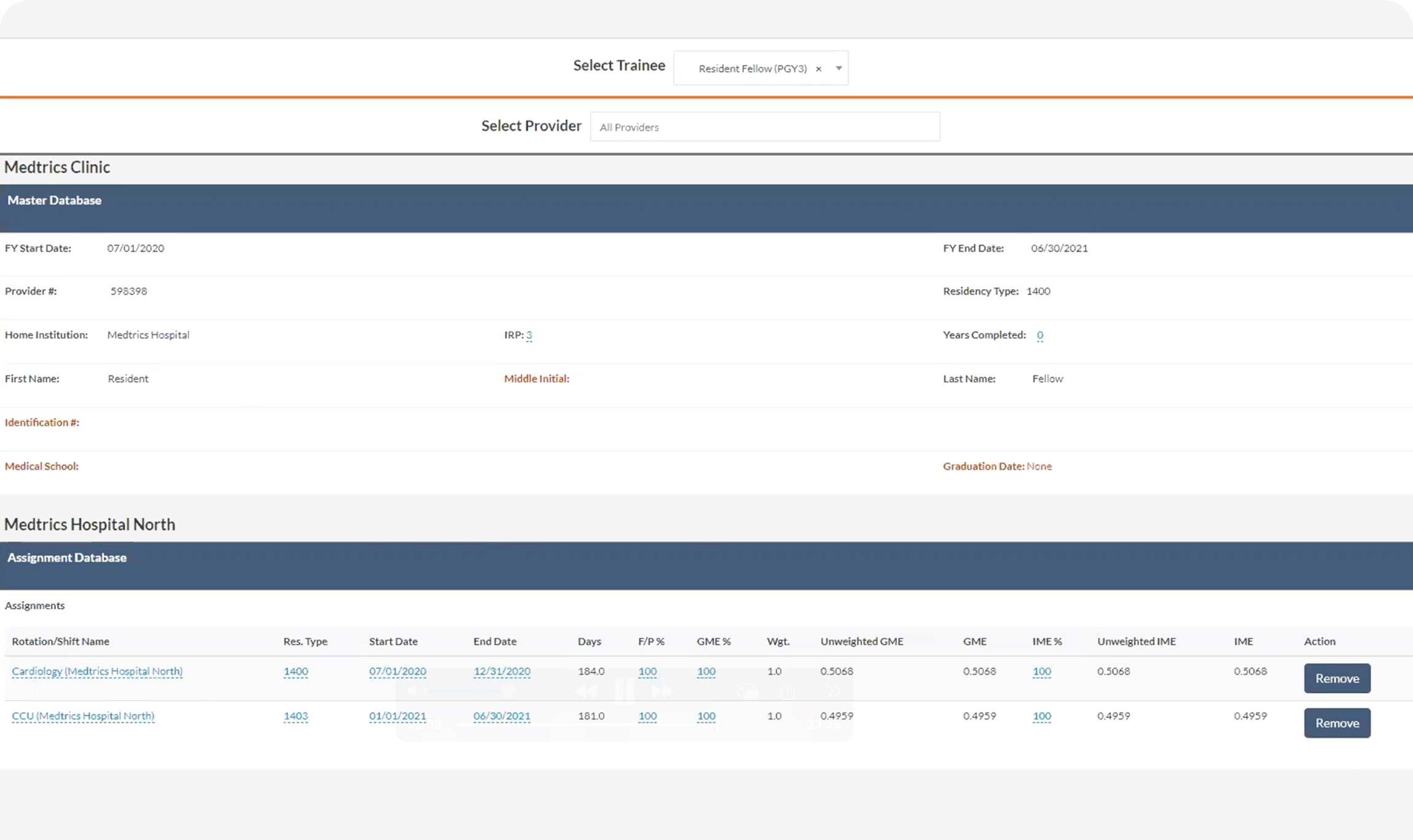Remove the CCU assignment
Viewport: 1413px width, 840px height.
tap(1337, 723)
